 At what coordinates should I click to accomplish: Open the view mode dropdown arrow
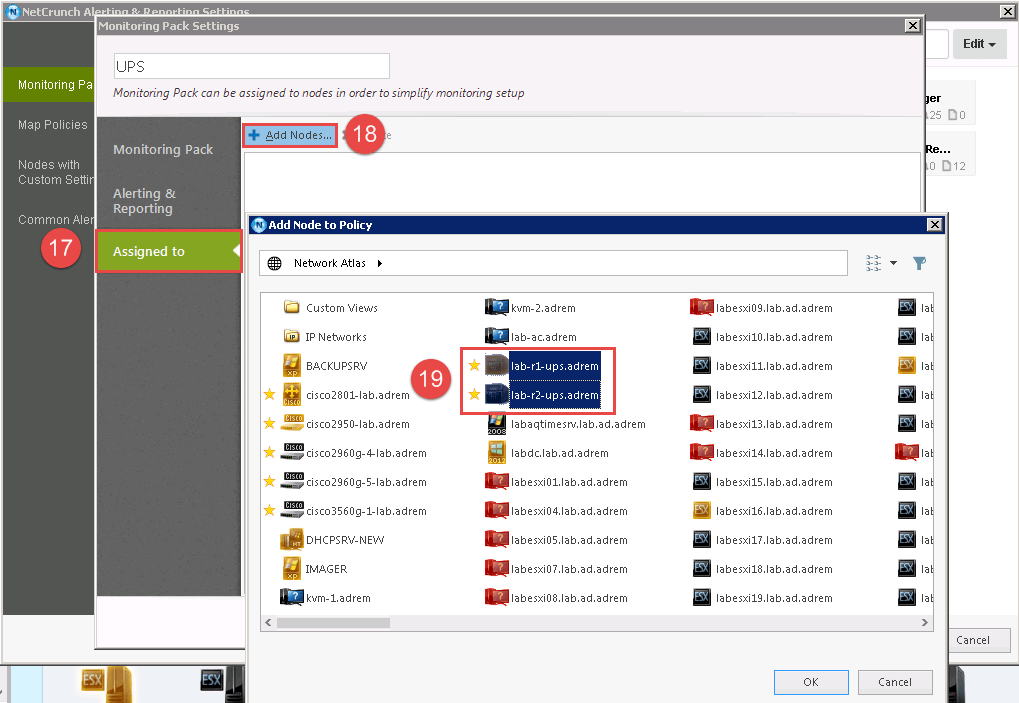pos(894,263)
